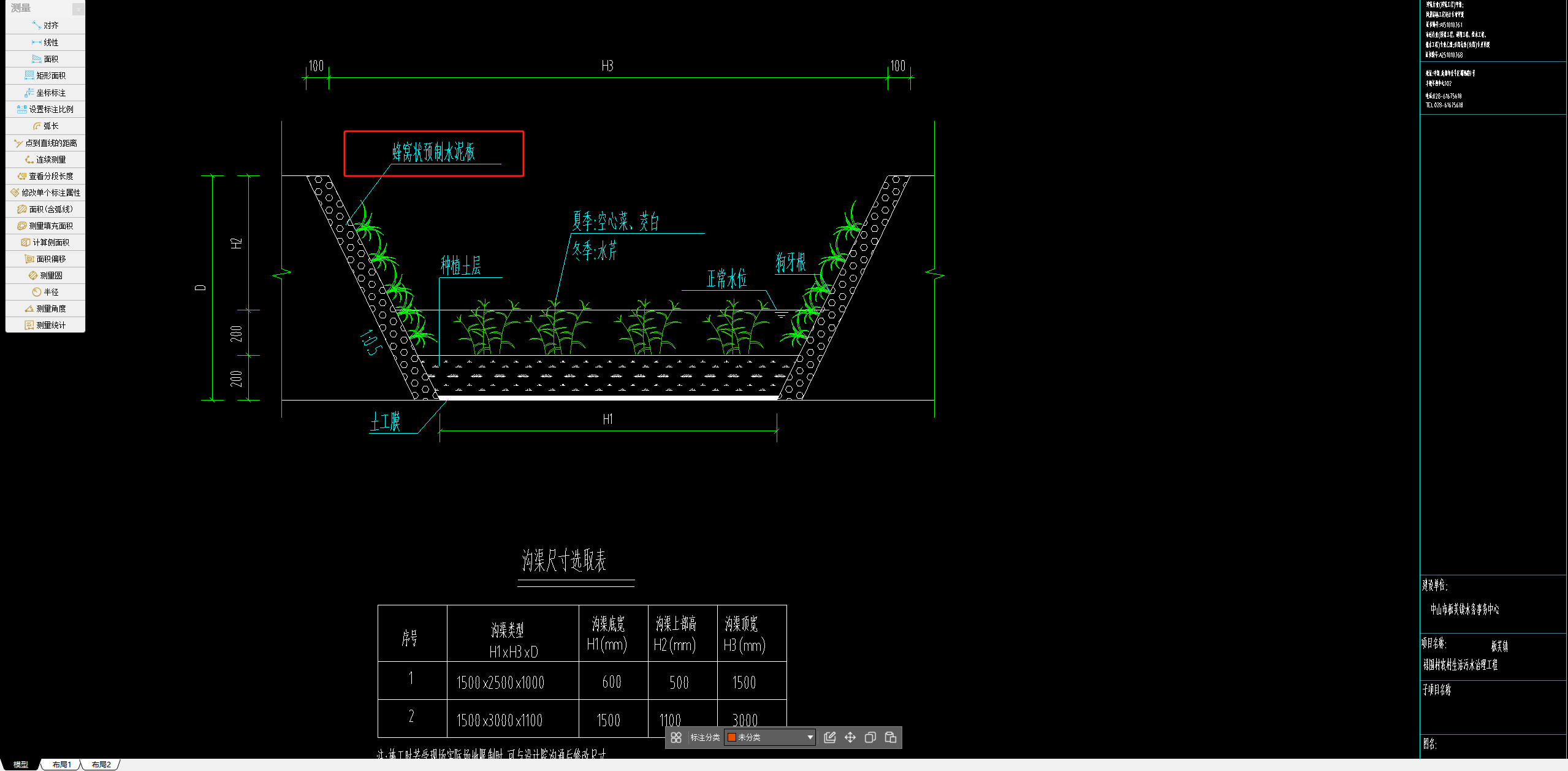Activate 测量填充面积 hatch area measurement
The height and width of the screenshot is (771, 1568).
(x=45, y=226)
